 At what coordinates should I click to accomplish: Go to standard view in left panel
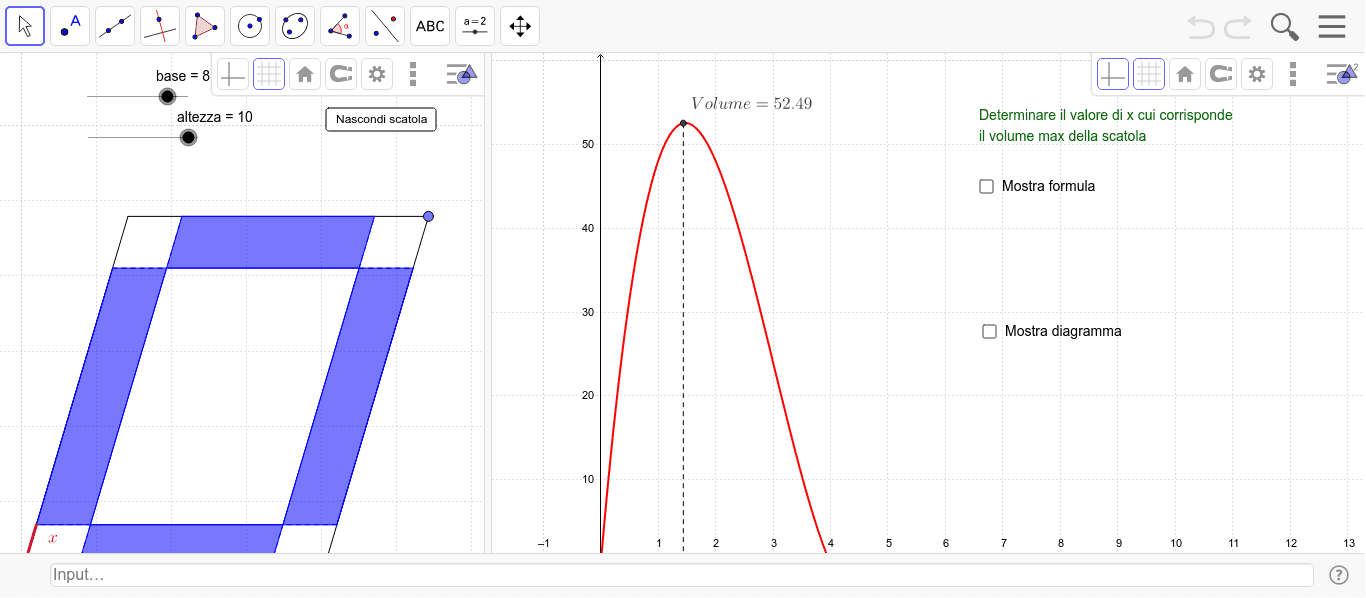[x=305, y=74]
